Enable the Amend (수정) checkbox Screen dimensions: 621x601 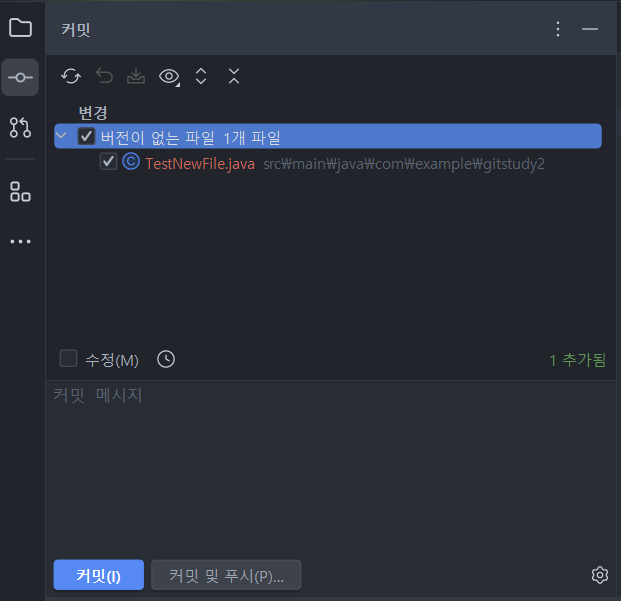(69, 359)
